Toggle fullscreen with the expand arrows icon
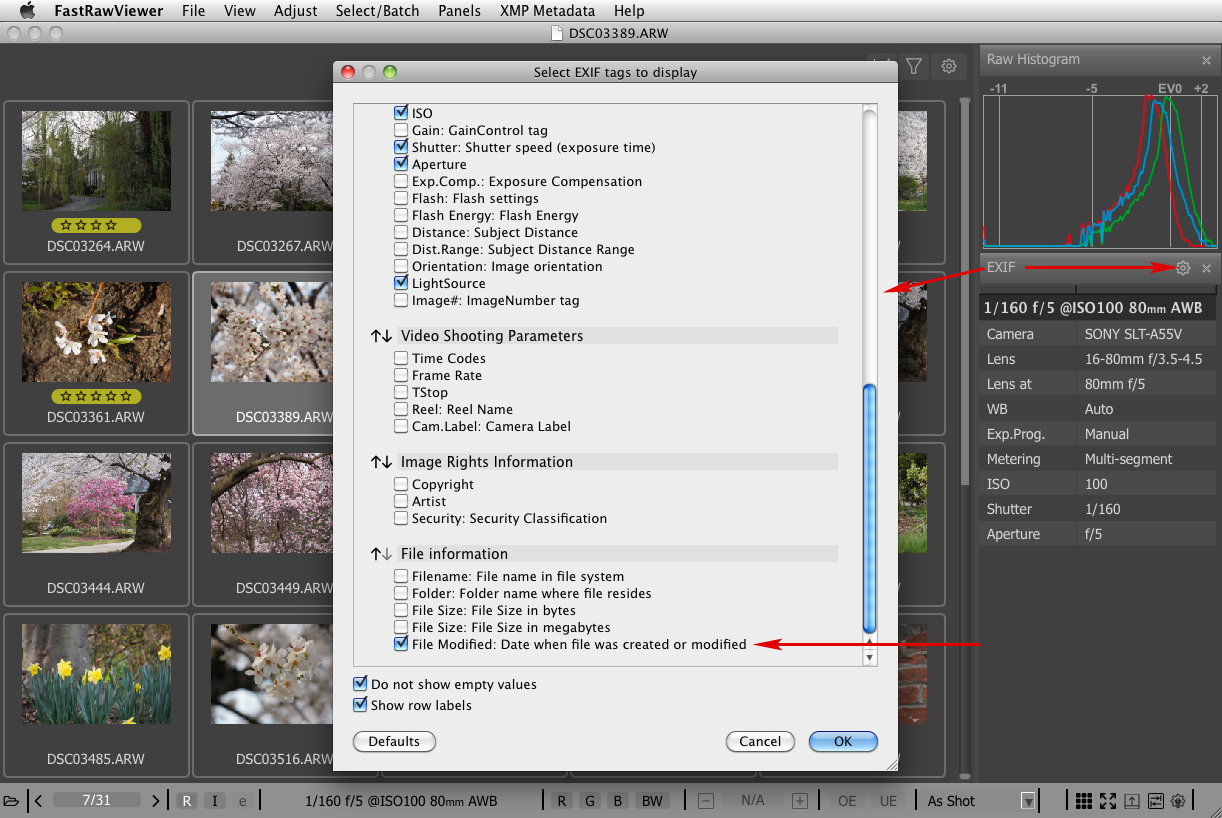 point(1108,801)
